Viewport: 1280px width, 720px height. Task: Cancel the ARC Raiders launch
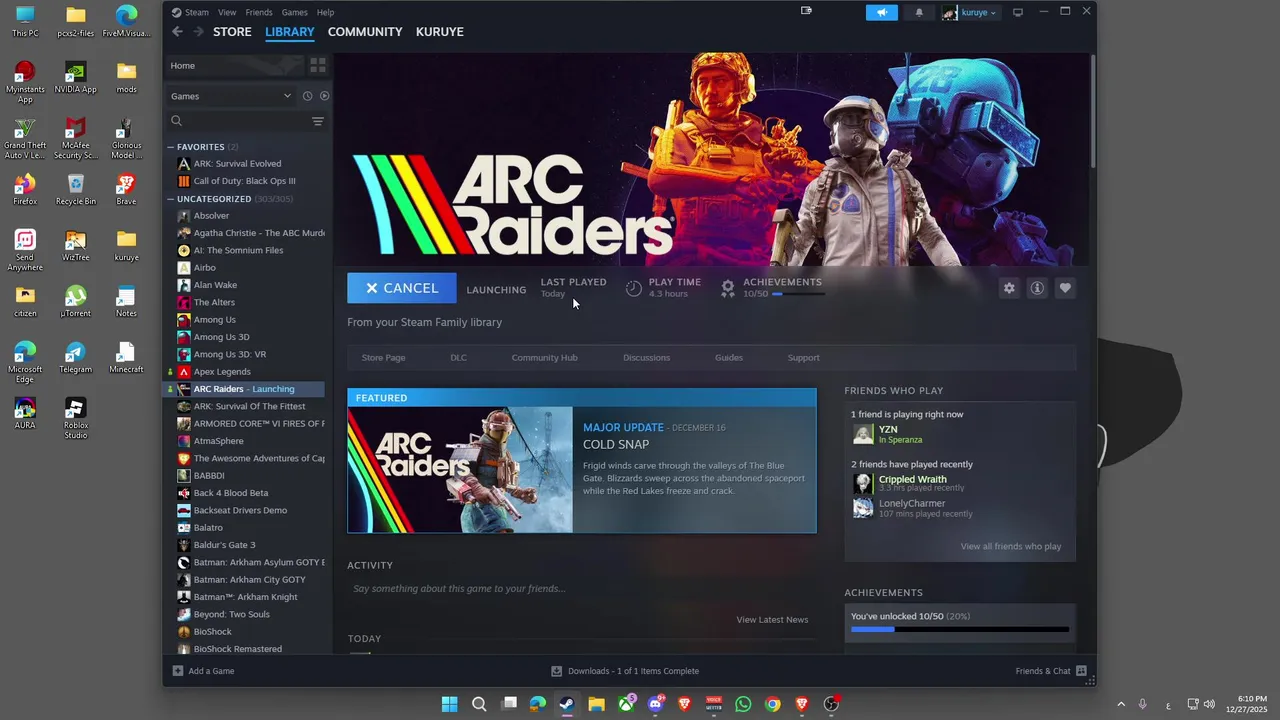(x=402, y=288)
